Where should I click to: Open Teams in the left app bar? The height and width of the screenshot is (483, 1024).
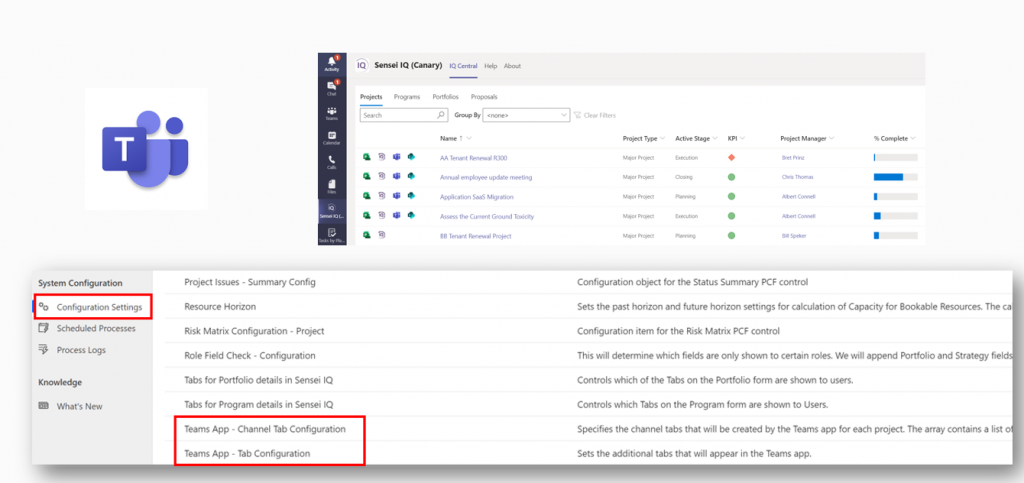coord(332,114)
